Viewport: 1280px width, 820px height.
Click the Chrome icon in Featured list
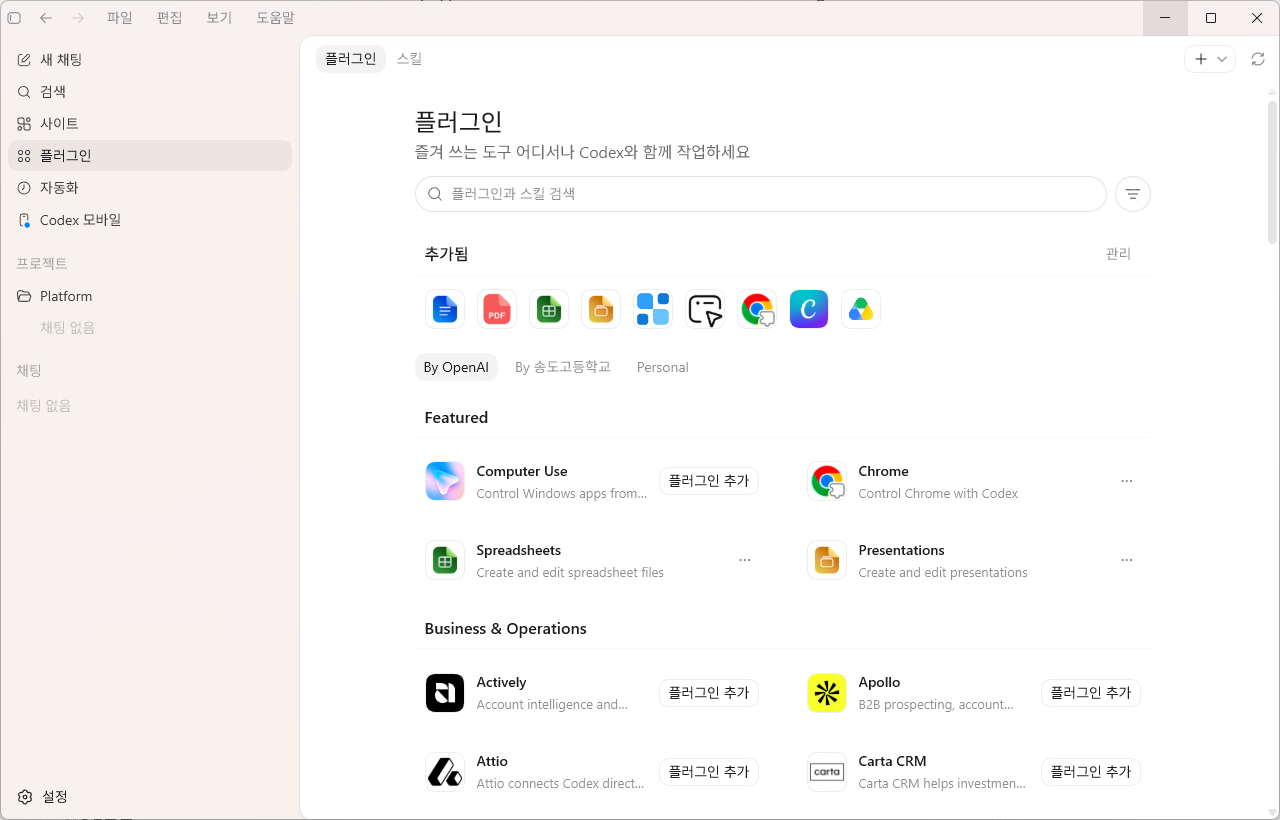[827, 481]
